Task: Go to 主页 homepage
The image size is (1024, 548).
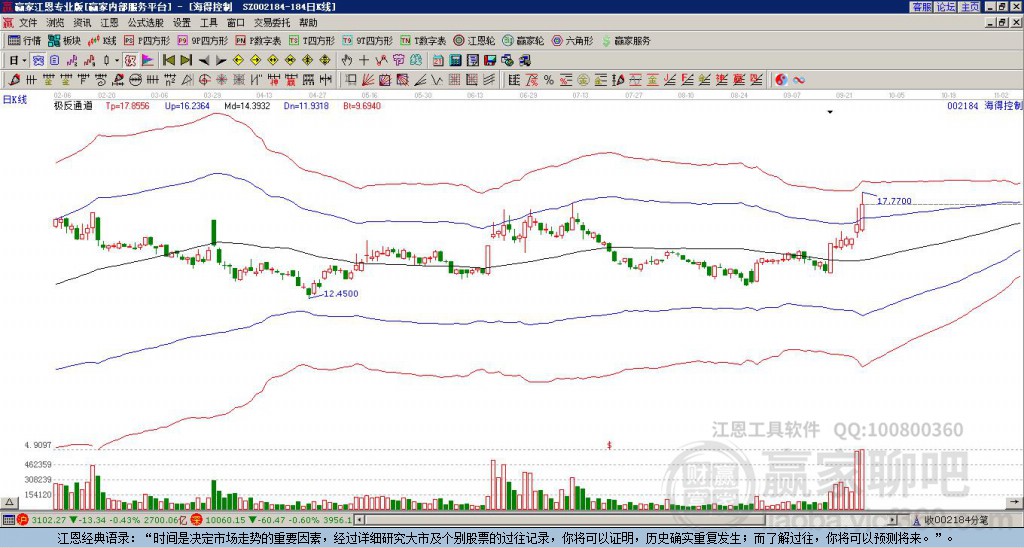Action: pos(970,7)
